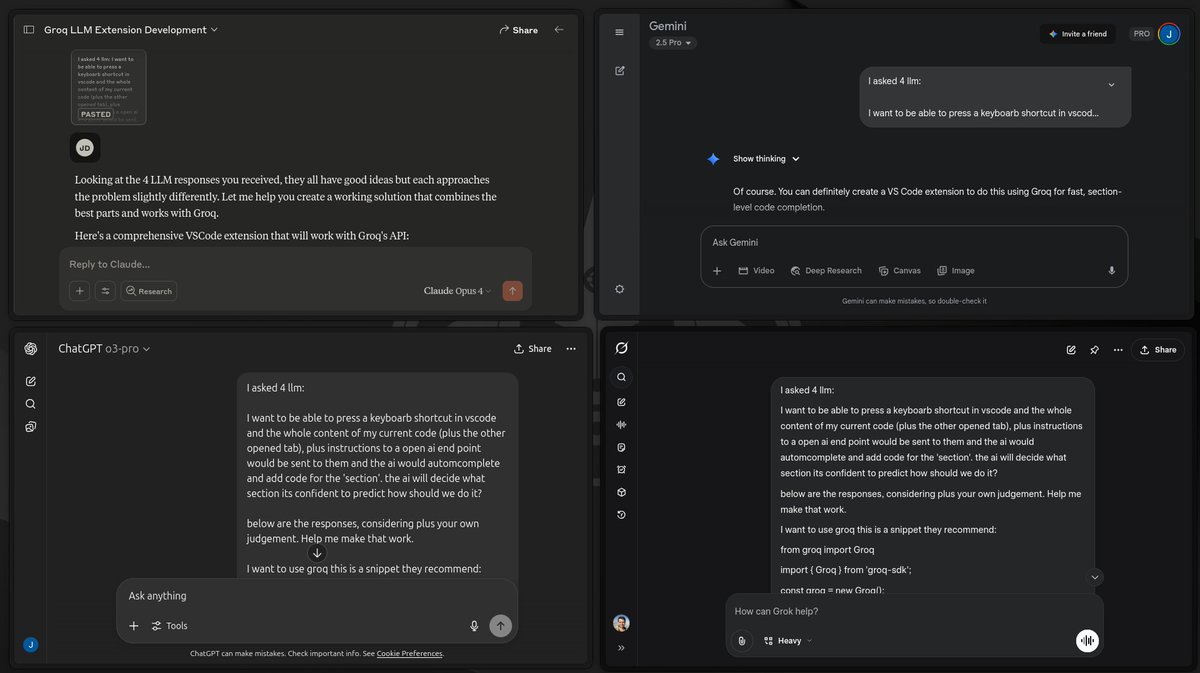This screenshot has height=673, width=1200.
Task: Start Grok voice waveform button in composer
Action: click(x=1087, y=641)
